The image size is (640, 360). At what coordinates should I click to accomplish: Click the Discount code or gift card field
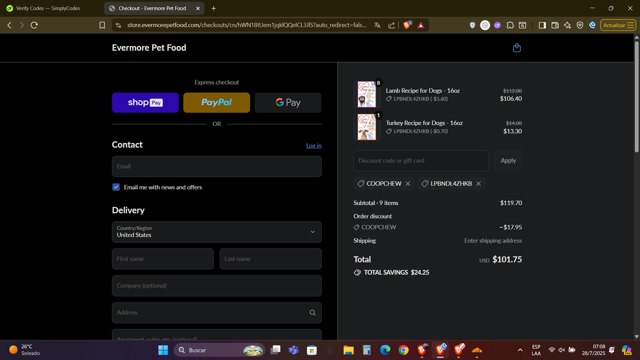tap(421, 161)
